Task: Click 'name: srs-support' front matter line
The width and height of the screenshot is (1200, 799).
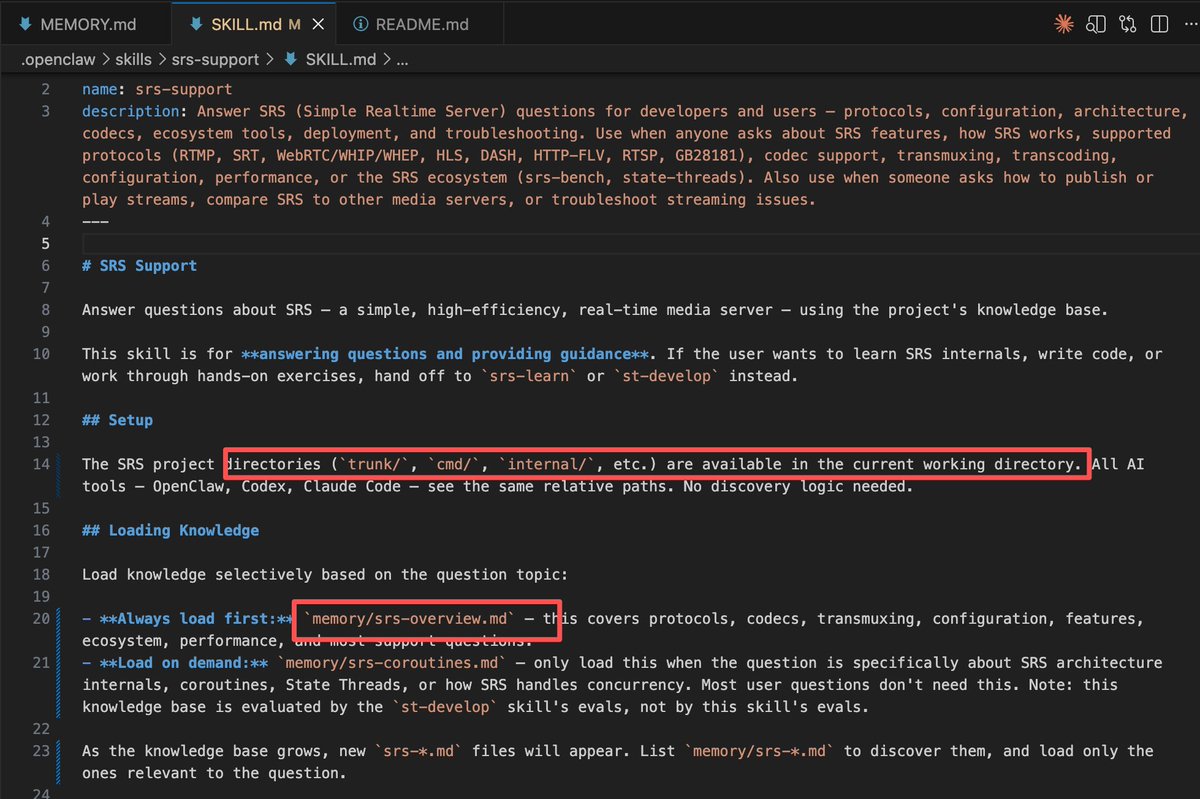Action: pos(157,89)
